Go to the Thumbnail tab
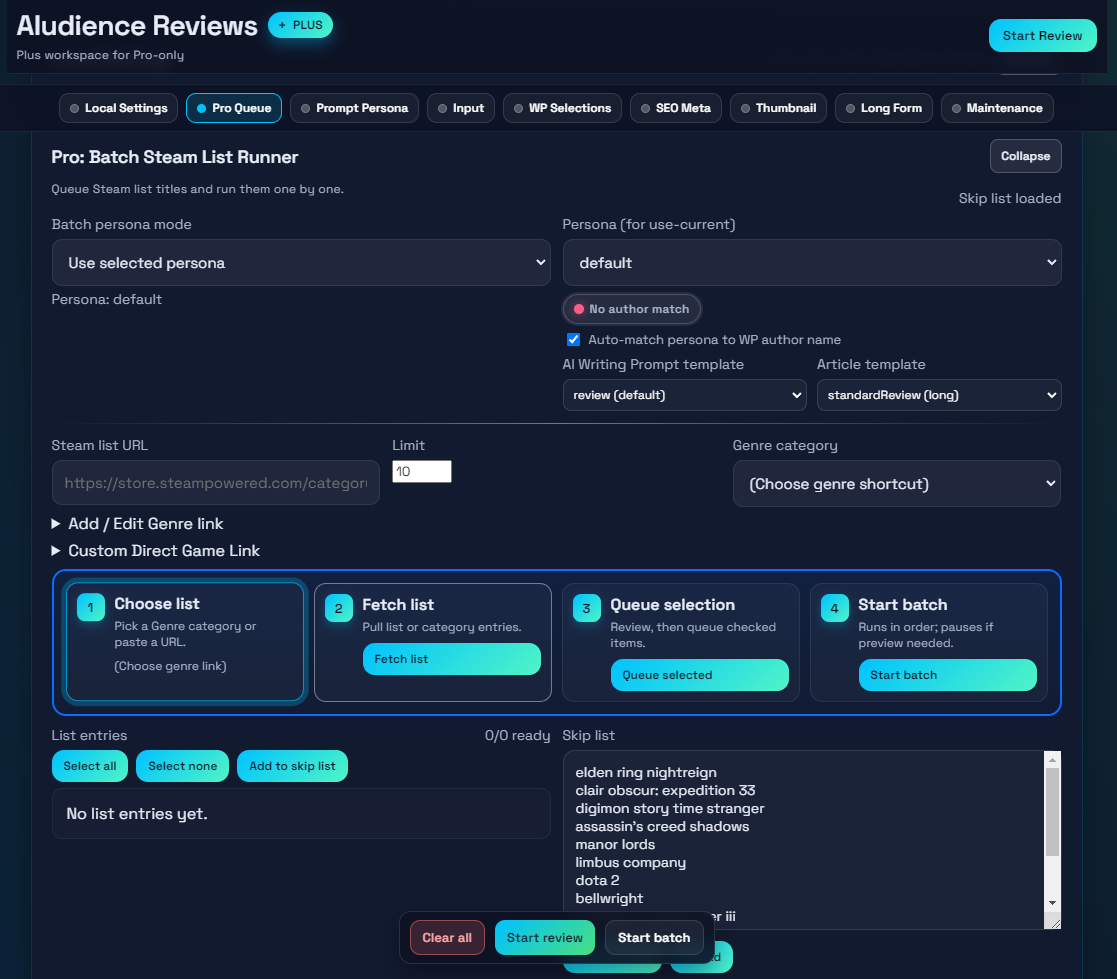Screen dimensions: 1117x979 click(x=778, y=108)
